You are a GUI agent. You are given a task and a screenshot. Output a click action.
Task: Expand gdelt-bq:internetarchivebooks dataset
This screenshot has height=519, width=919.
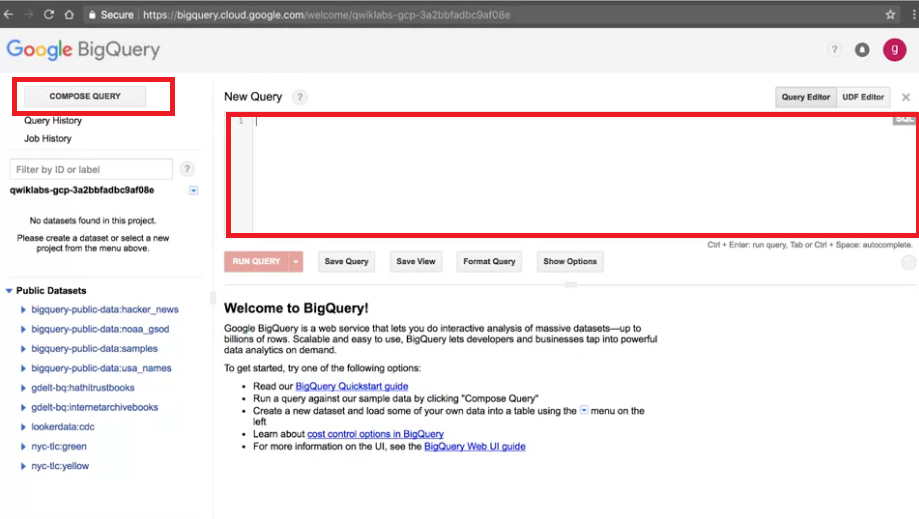(x=23, y=407)
